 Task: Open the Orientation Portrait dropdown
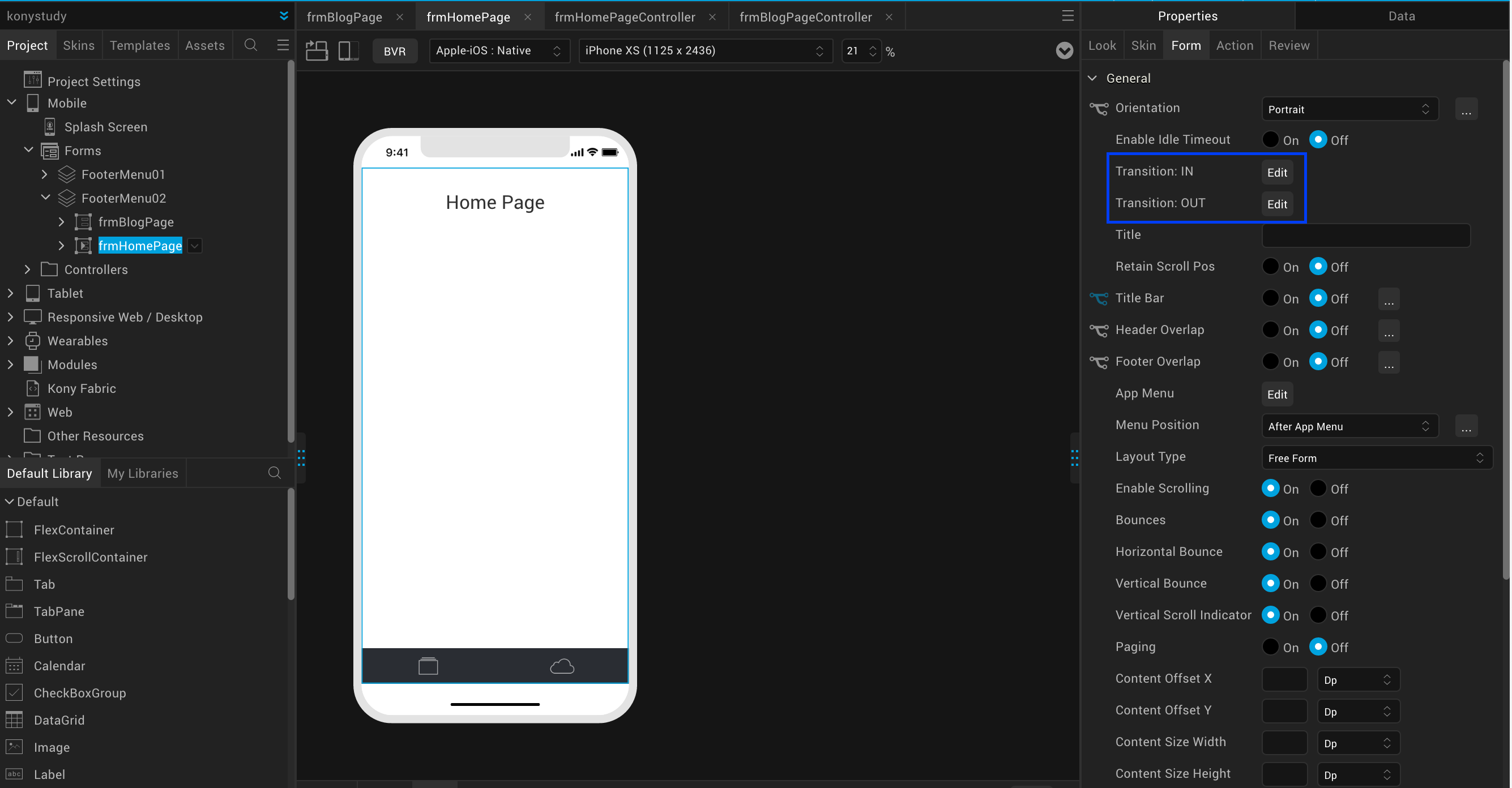click(1349, 109)
